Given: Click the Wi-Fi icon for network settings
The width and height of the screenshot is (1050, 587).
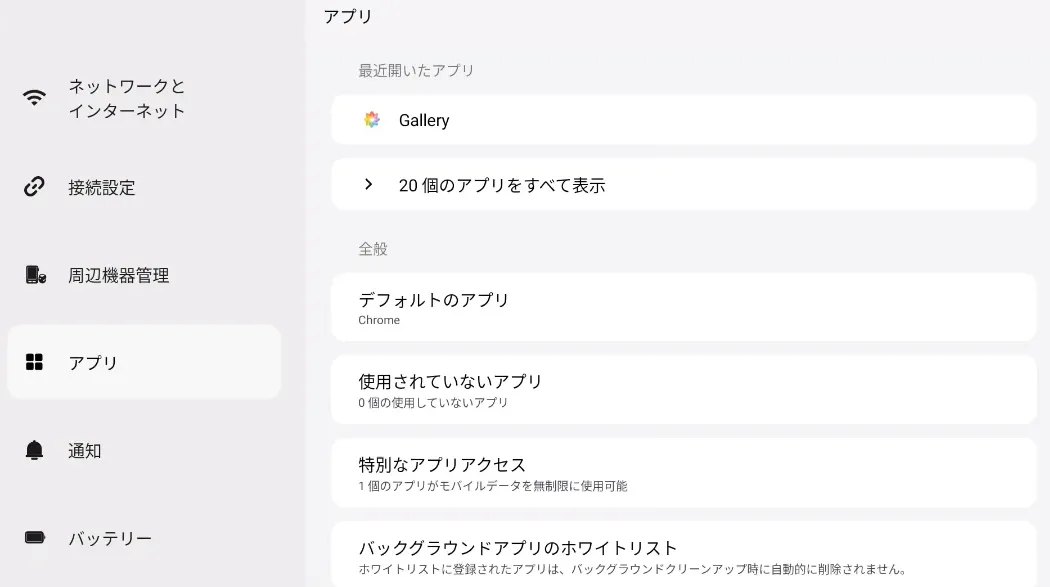Looking at the screenshot, I should 35,98.
